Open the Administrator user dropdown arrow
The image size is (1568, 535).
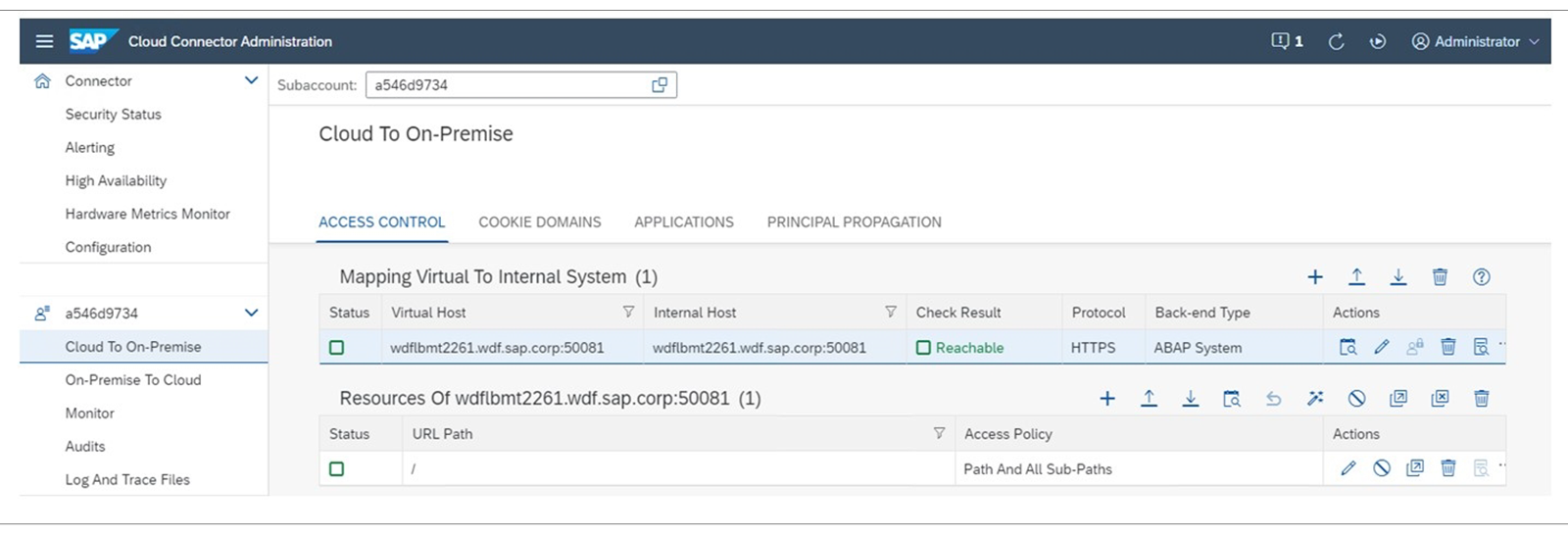point(1534,41)
